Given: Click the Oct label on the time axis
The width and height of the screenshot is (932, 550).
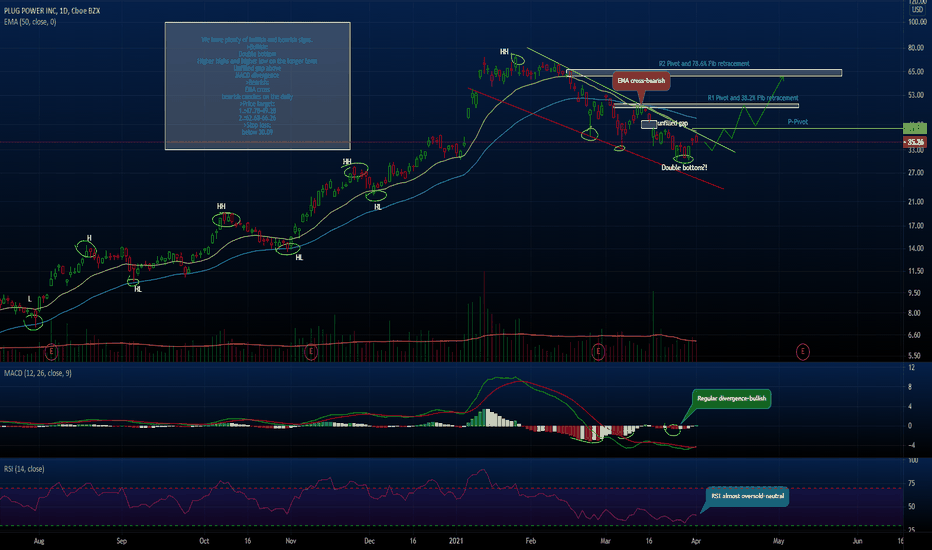Looking at the screenshot, I should tap(204, 541).
